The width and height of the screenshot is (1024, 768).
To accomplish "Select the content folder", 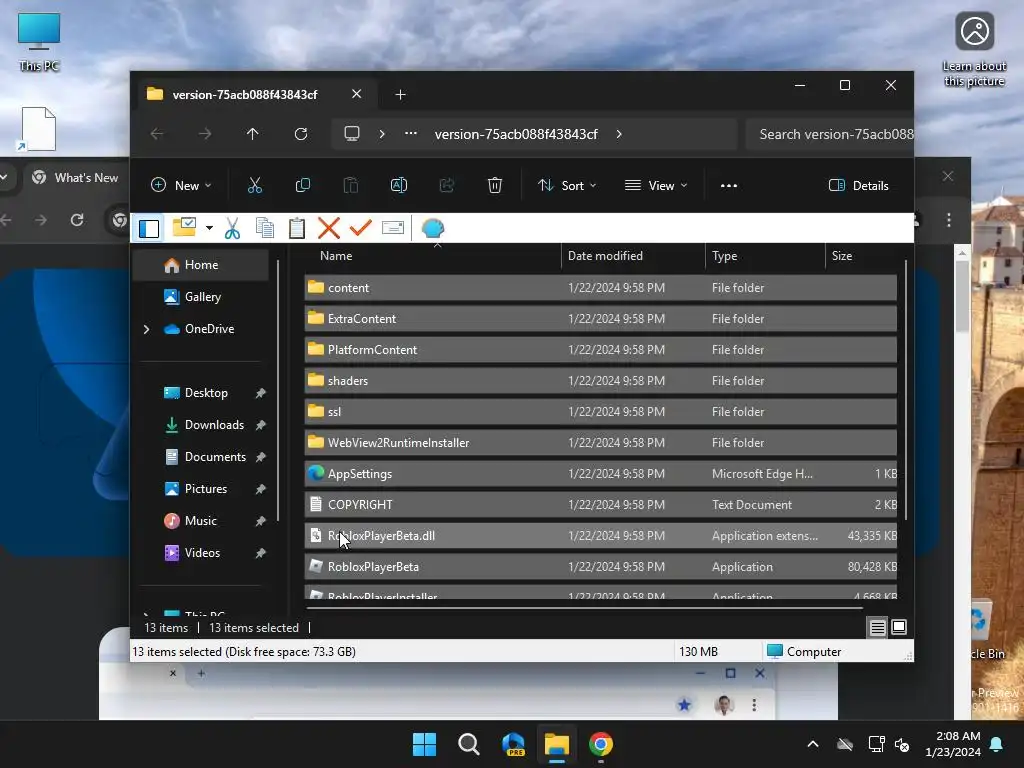I will [x=600, y=287].
